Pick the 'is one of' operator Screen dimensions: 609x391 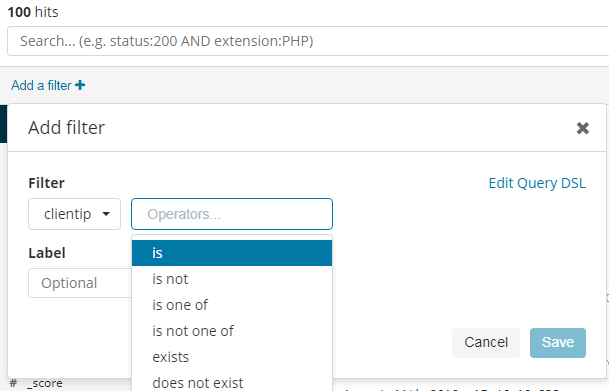232,305
